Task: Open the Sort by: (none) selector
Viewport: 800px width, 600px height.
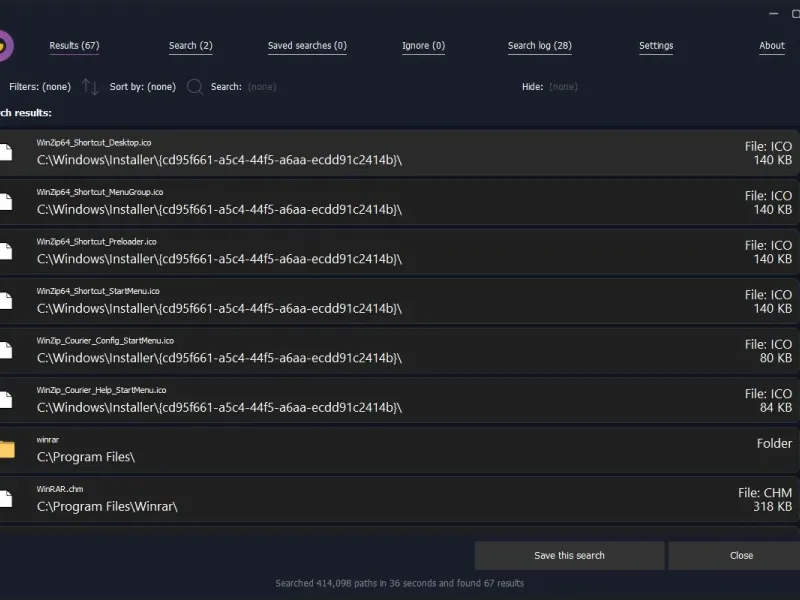Action: click(x=143, y=87)
